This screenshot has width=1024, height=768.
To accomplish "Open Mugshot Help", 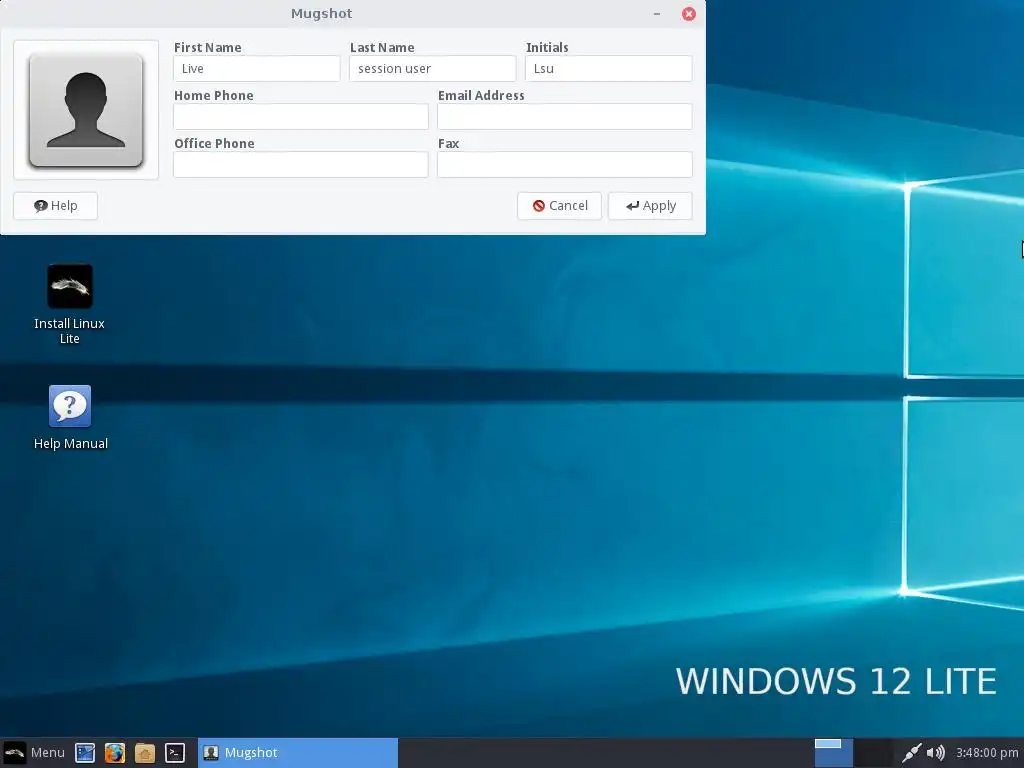I will 56,206.
